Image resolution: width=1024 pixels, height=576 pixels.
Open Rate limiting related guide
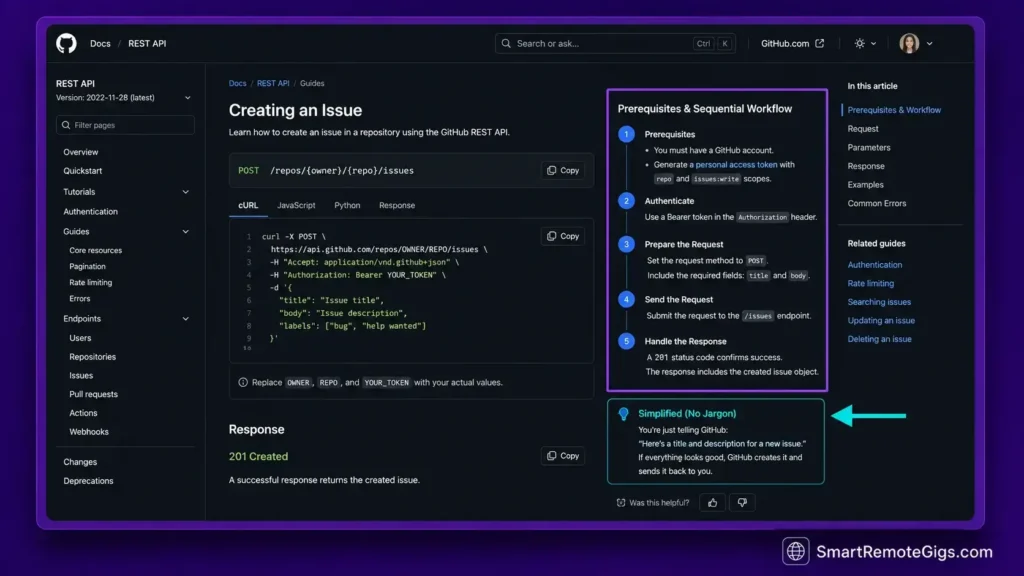[x=871, y=283]
